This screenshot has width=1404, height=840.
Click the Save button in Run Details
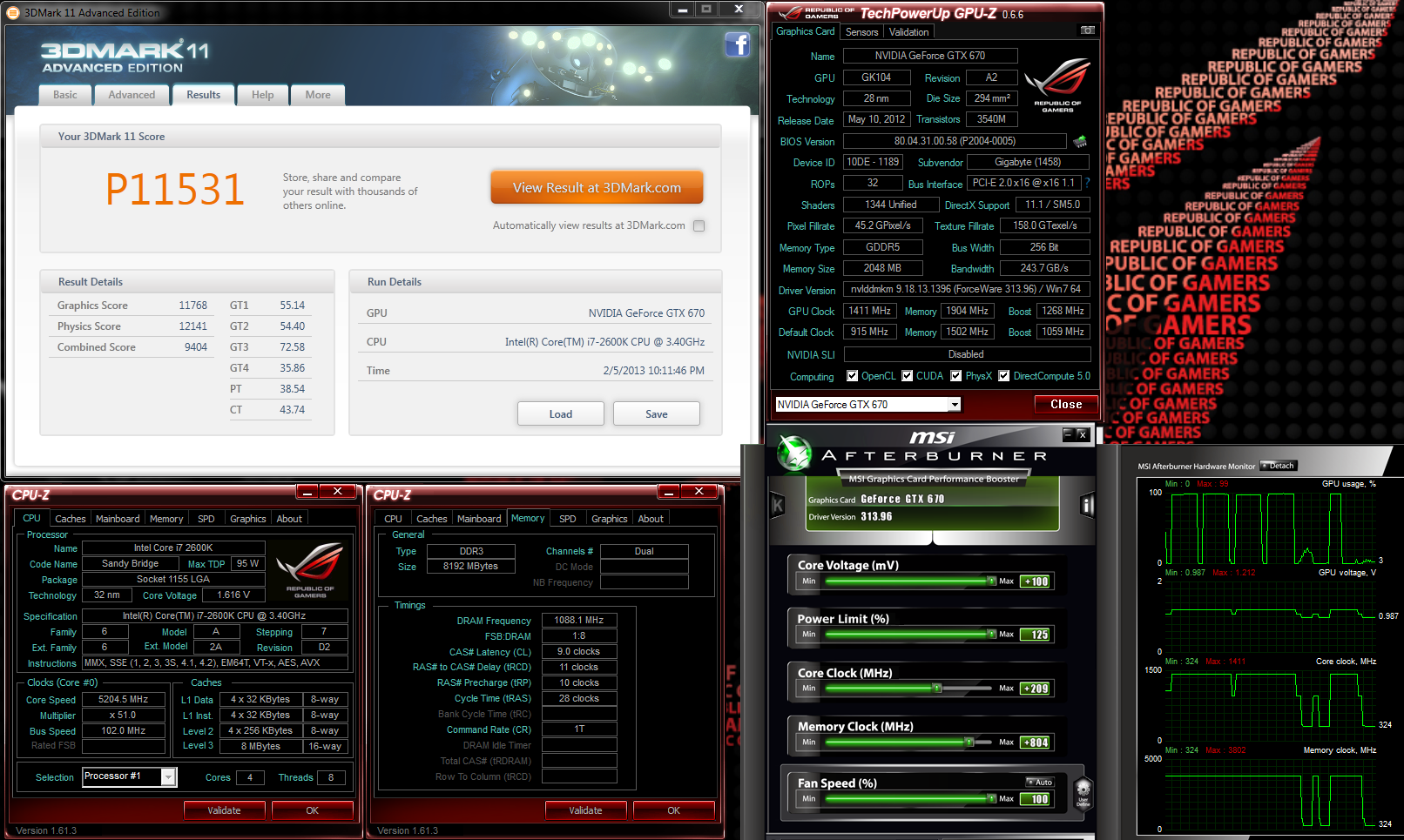tap(657, 413)
